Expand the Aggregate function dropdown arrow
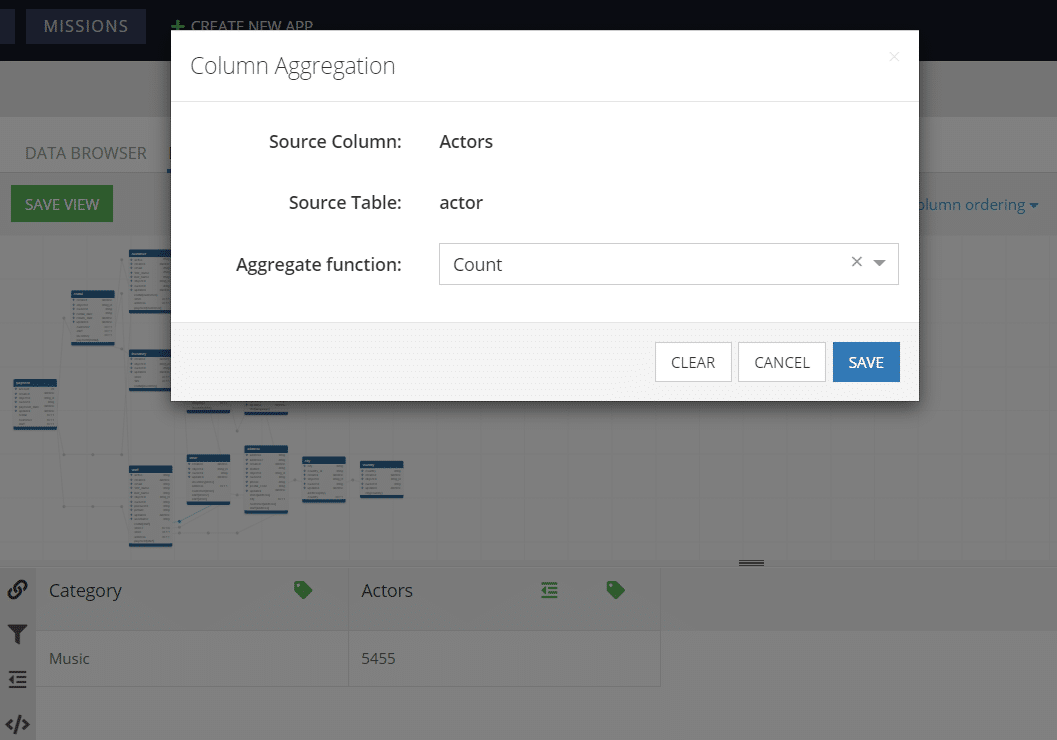 point(880,263)
